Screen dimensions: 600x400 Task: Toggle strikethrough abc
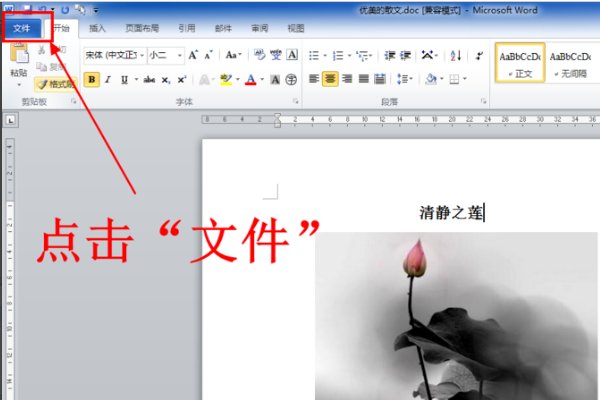click(x=149, y=80)
